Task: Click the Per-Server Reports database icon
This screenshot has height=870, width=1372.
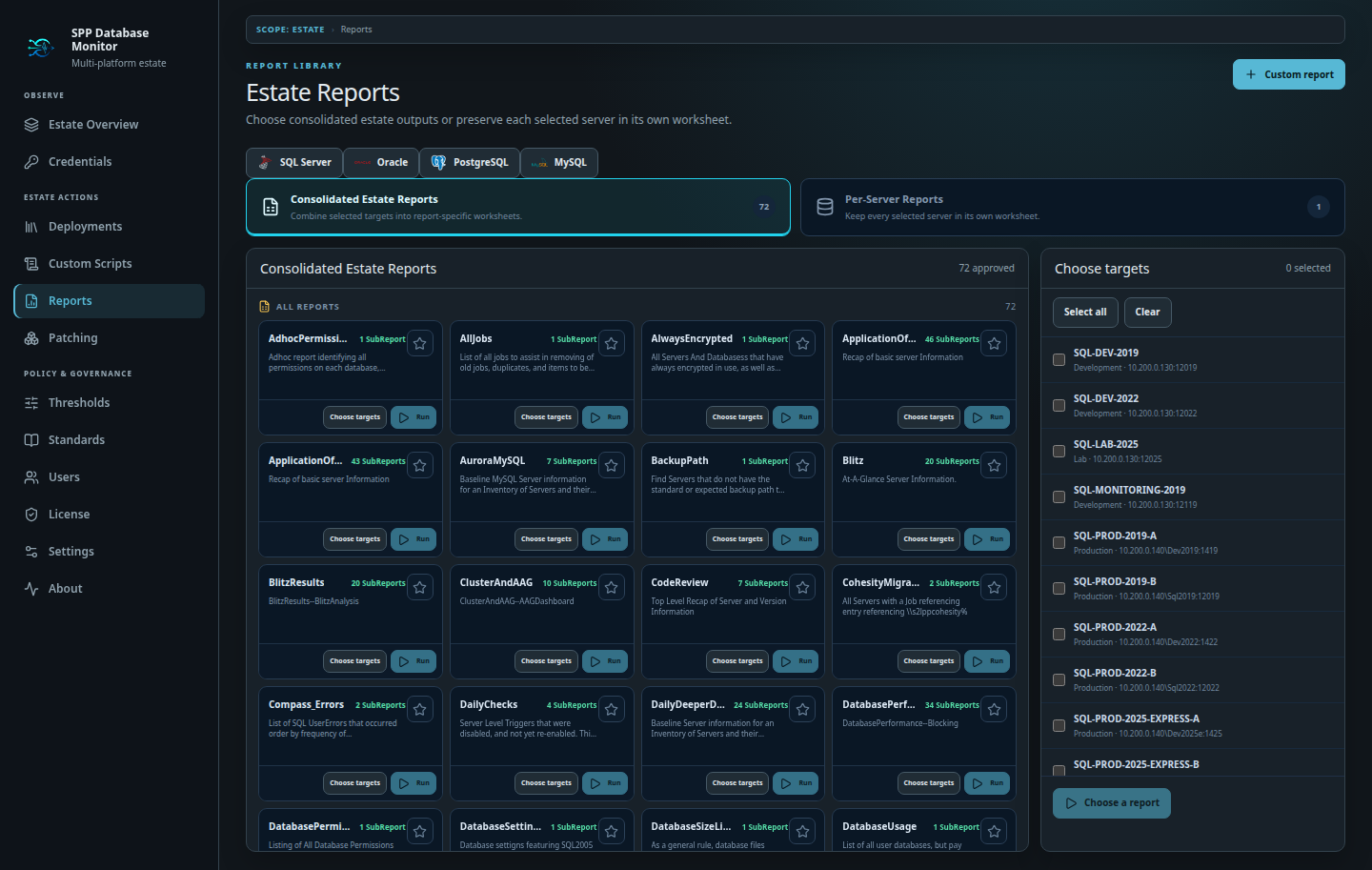Action: (x=825, y=207)
